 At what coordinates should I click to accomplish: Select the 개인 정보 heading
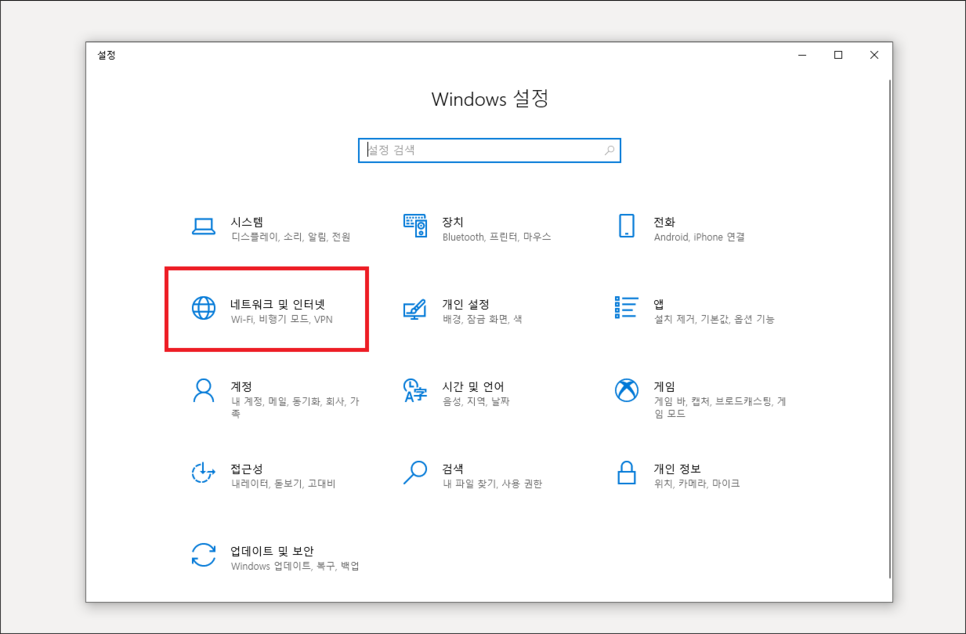pos(677,469)
